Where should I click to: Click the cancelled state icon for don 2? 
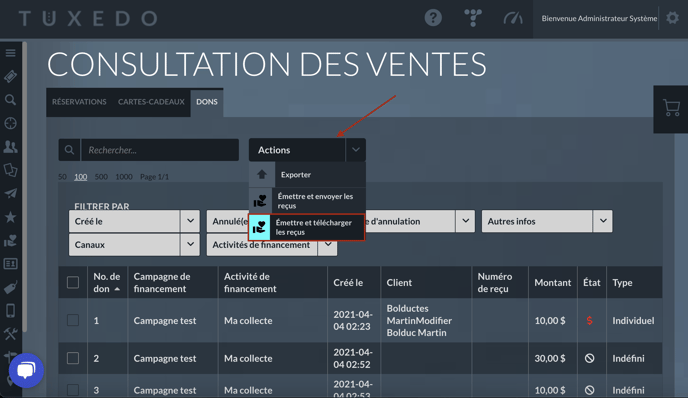coord(589,359)
